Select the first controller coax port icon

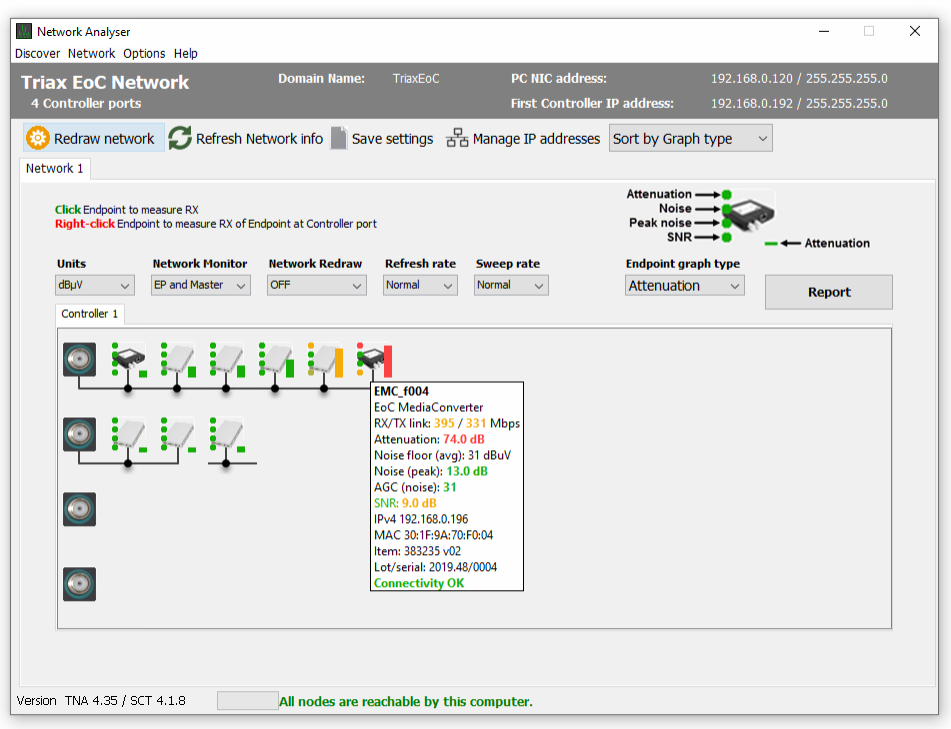[79, 359]
